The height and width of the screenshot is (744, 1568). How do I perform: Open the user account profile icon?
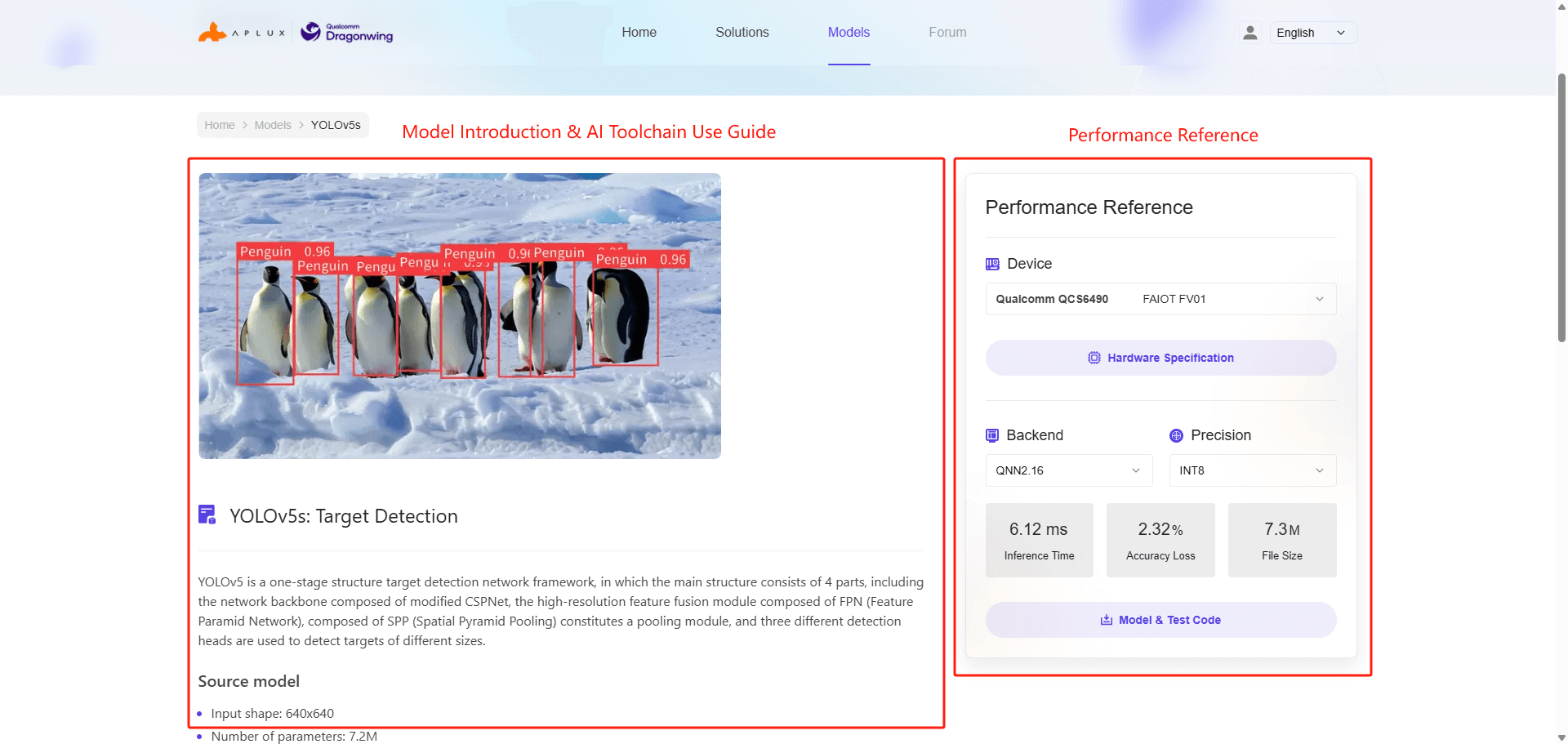point(1249,33)
